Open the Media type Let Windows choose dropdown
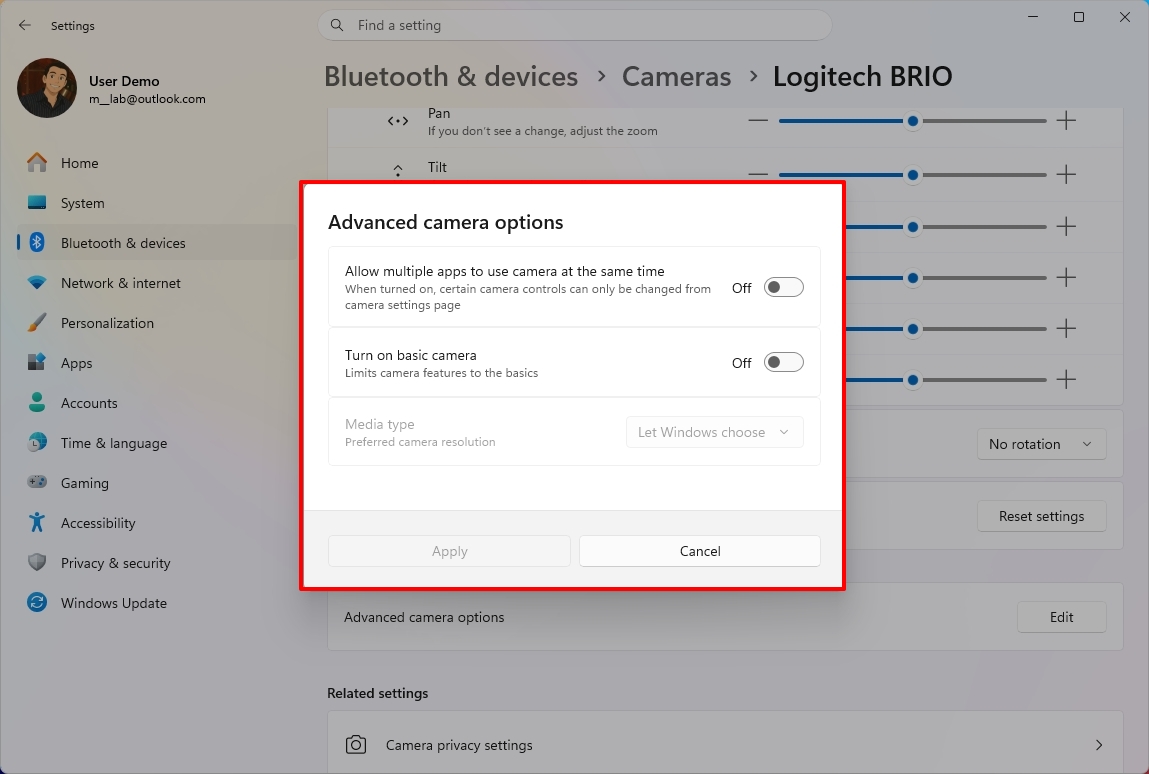This screenshot has width=1149, height=774. 714,432
